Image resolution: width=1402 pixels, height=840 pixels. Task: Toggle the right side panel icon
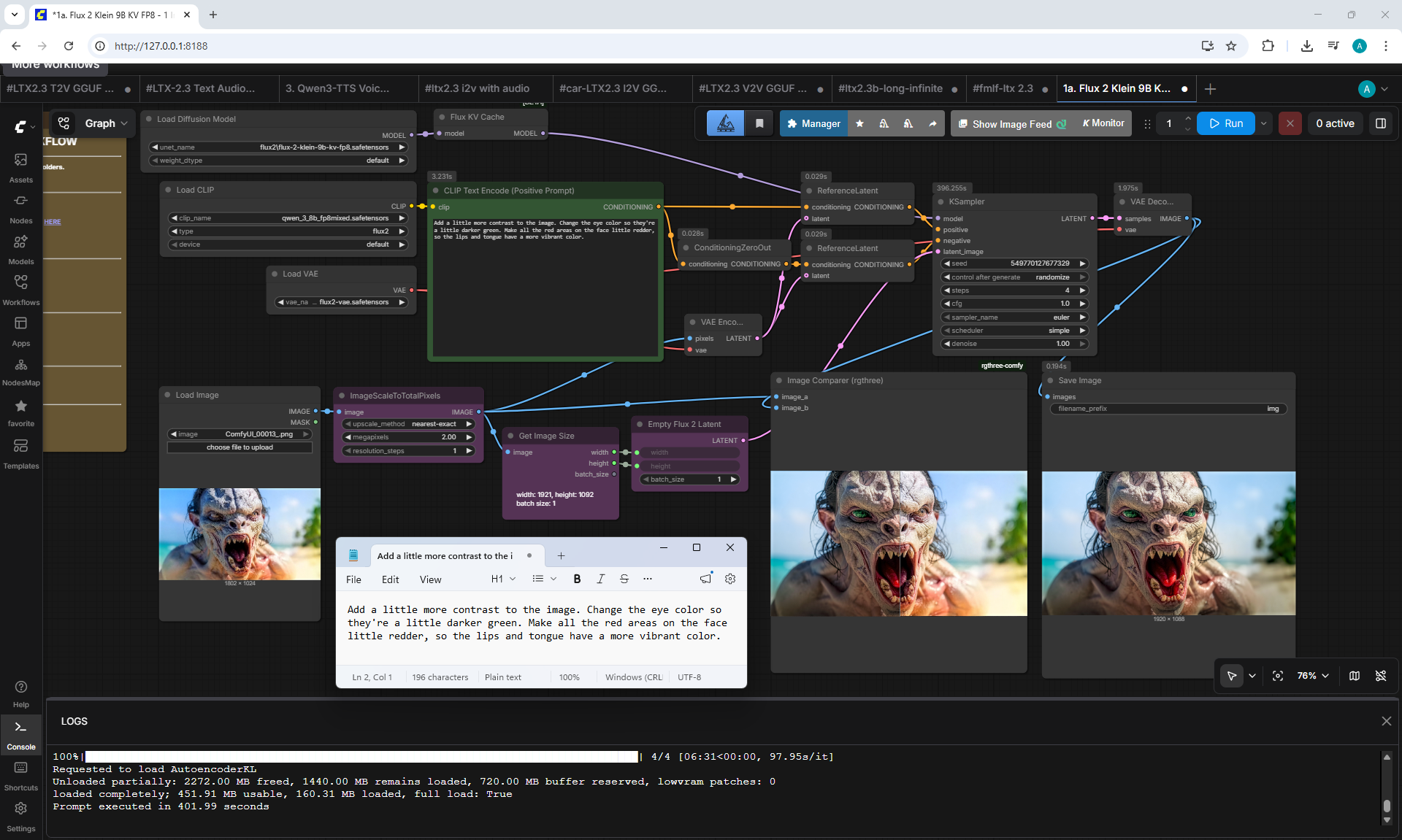[1381, 123]
